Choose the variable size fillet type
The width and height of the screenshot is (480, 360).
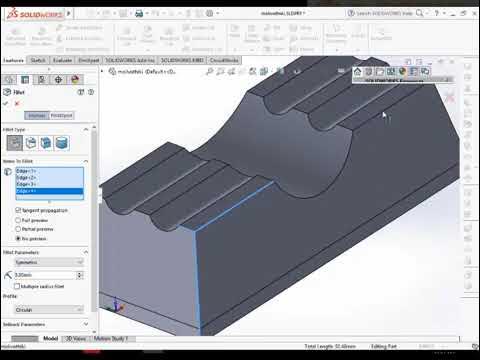pos(31,143)
